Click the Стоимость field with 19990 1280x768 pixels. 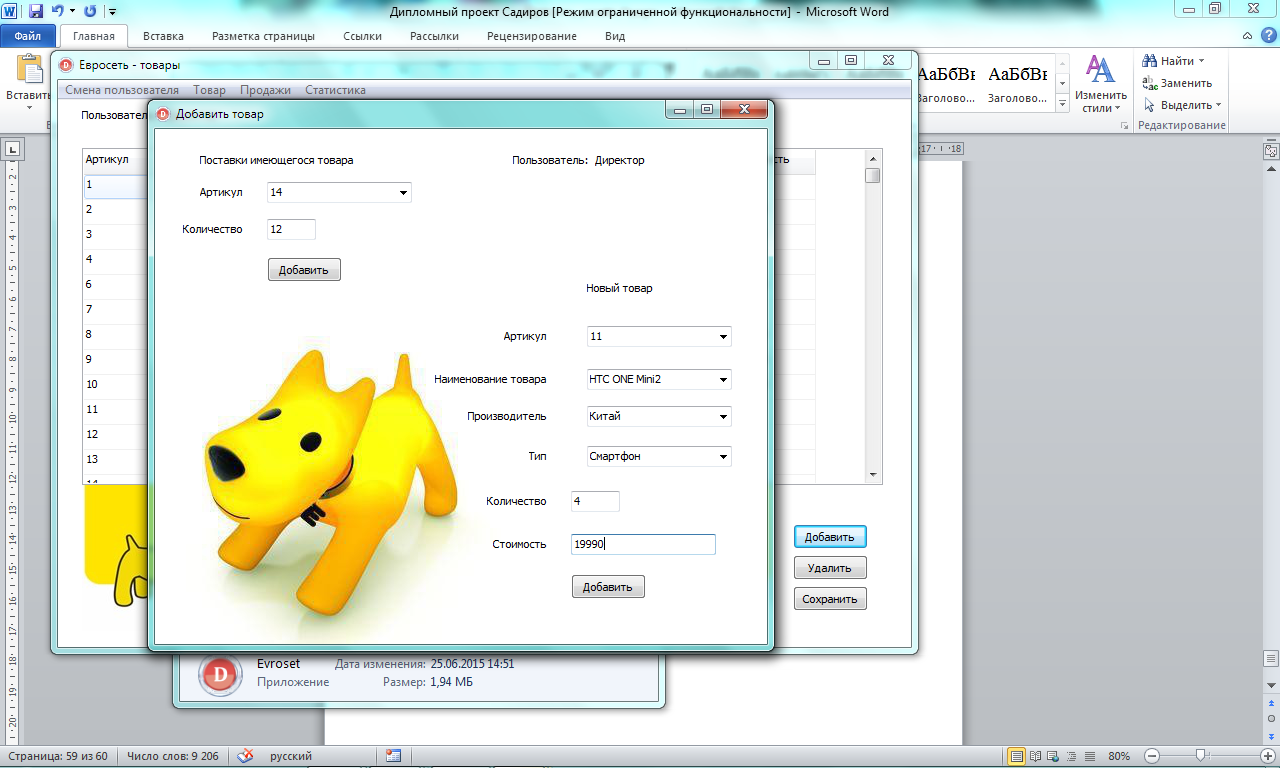click(643, 544)
